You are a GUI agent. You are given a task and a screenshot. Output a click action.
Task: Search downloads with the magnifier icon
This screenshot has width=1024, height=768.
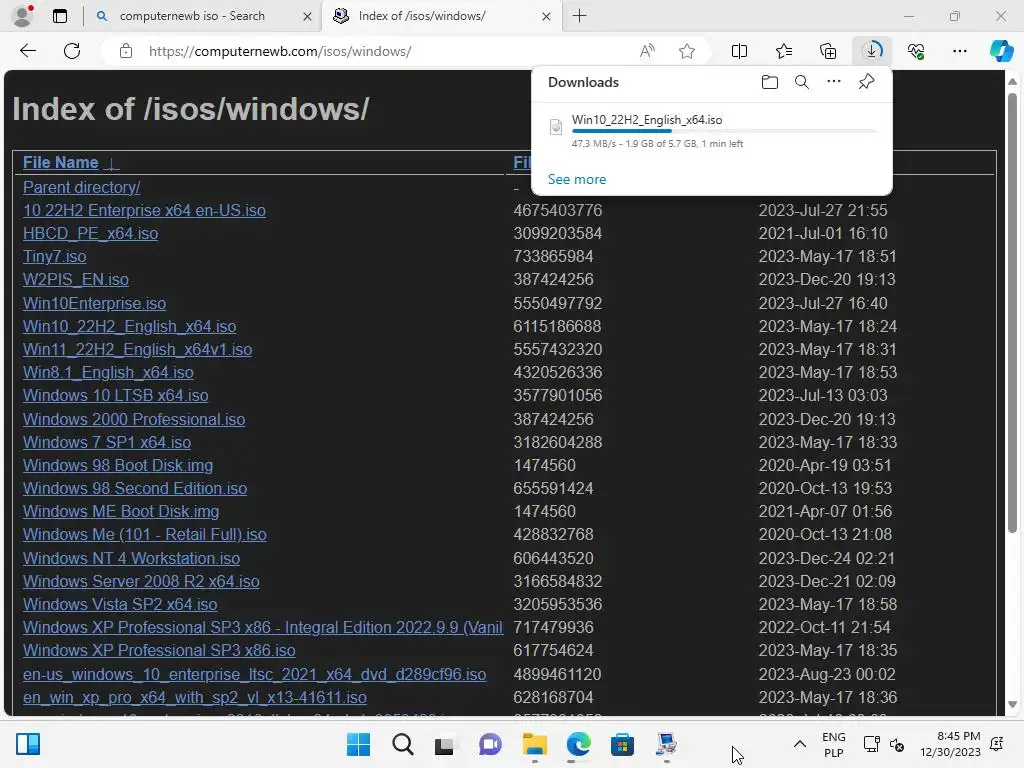click(802, 82)
